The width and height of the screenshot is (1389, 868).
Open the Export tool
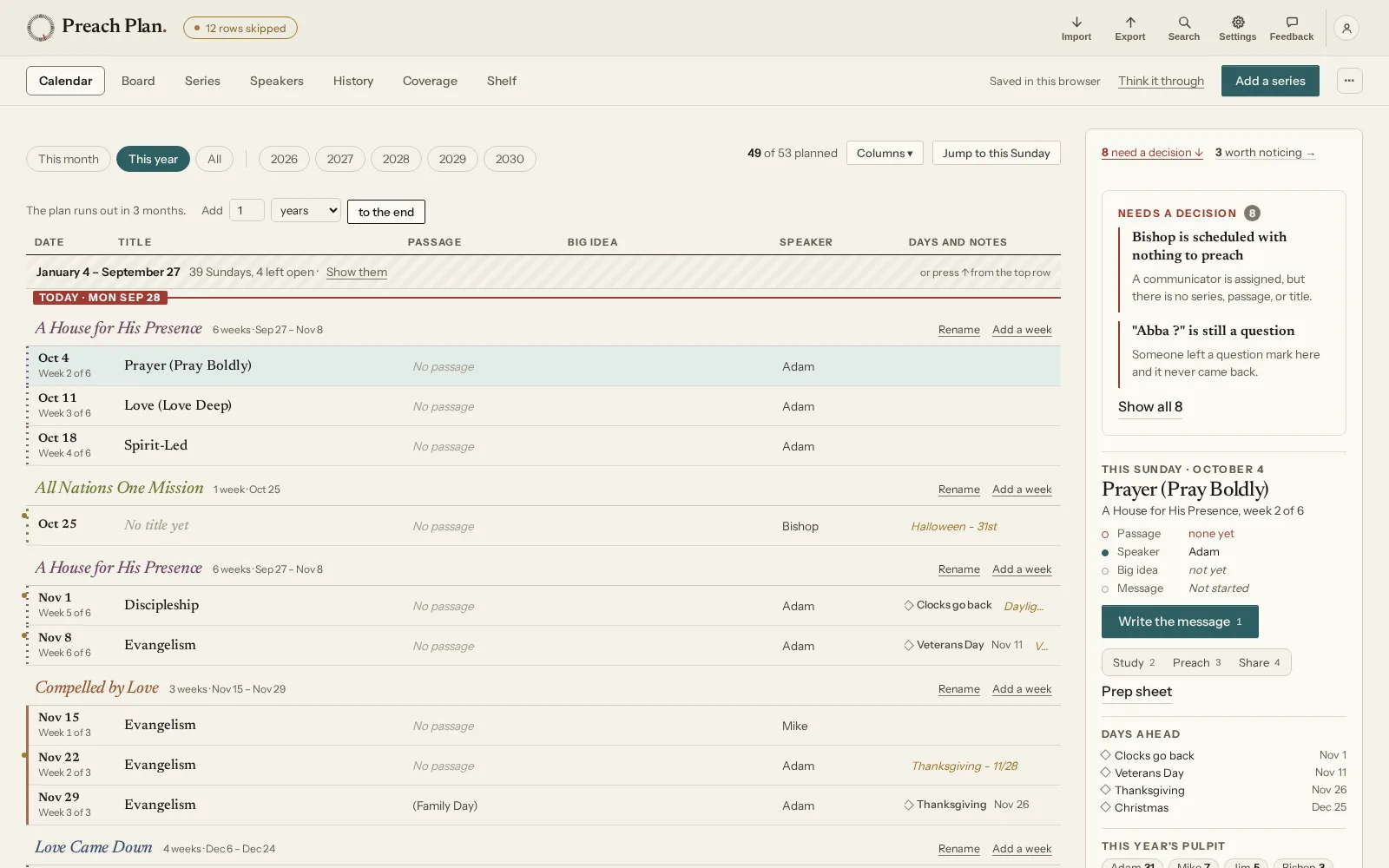1129,28
